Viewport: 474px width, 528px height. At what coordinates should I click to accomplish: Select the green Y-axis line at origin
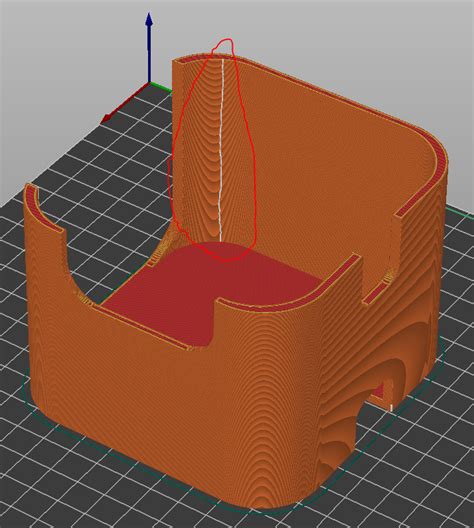[161, 84]
